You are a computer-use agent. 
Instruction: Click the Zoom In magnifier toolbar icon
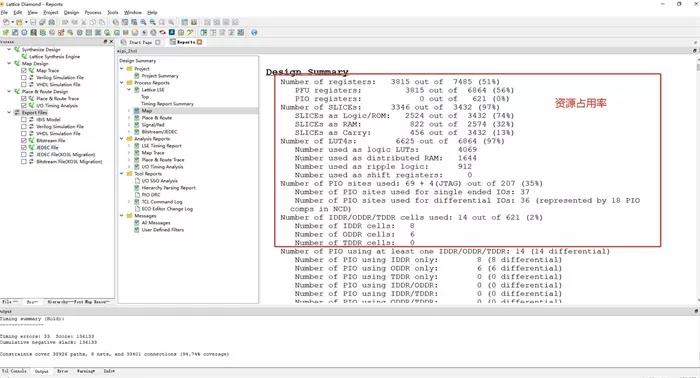pos(144,22)
